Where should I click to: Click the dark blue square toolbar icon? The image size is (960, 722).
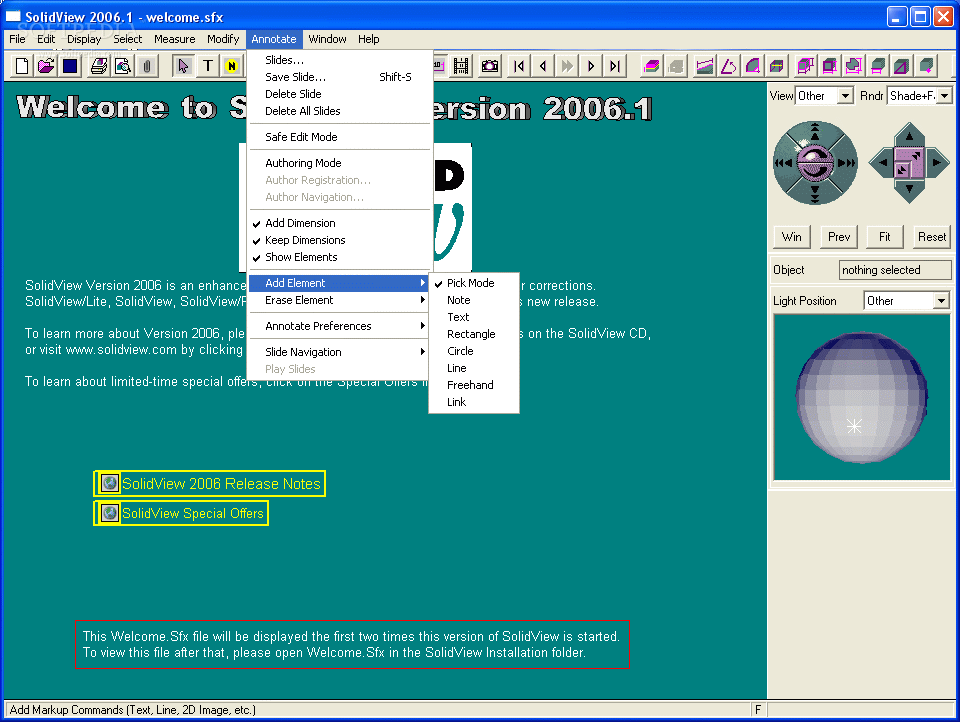pos(70,66)
